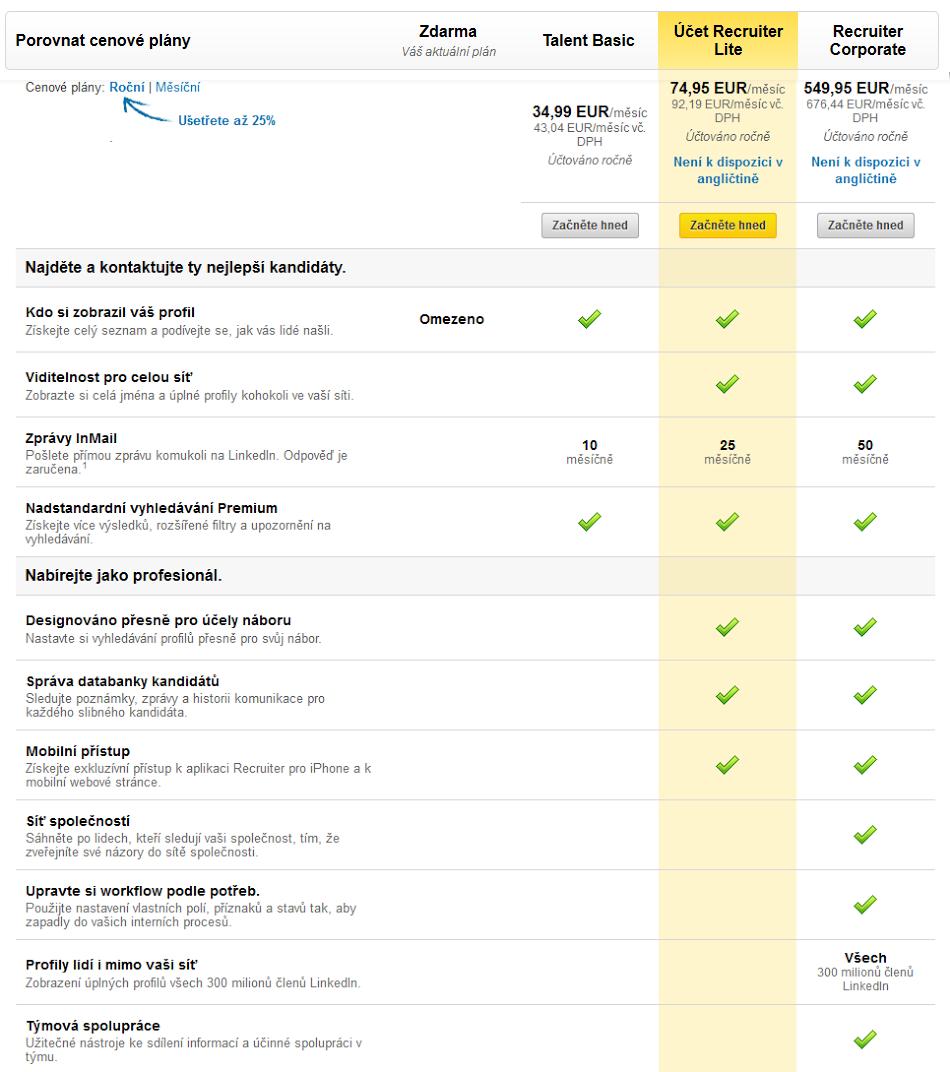Click the Zprávy InMail feature title

71,438
